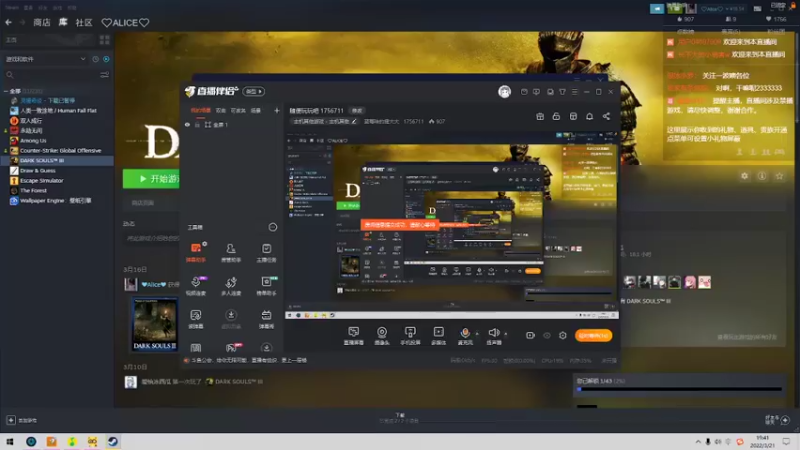Open the 多人连麦 tool in the streaming toolbox
Viewport: 800px width, 450px height.
click(x=231, y=286)
